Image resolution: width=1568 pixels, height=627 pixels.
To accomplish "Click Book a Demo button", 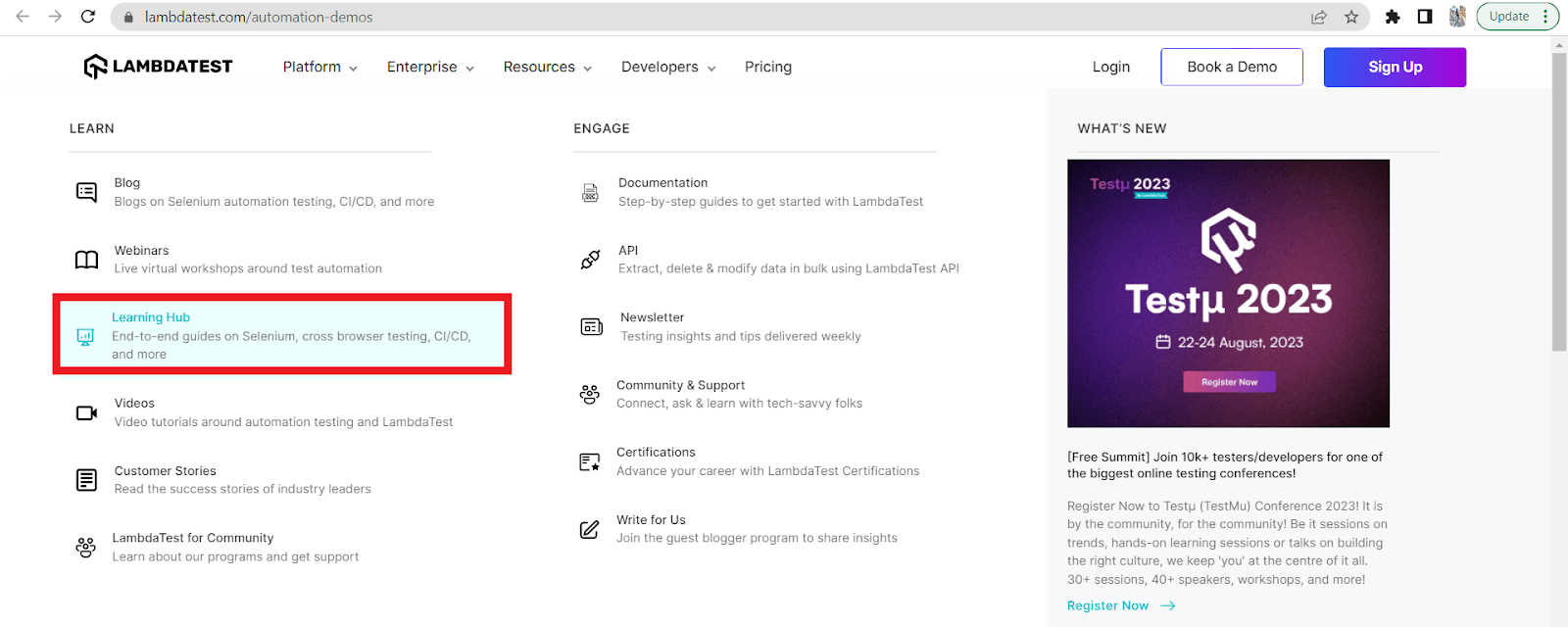I will [x=1232, y=67].
